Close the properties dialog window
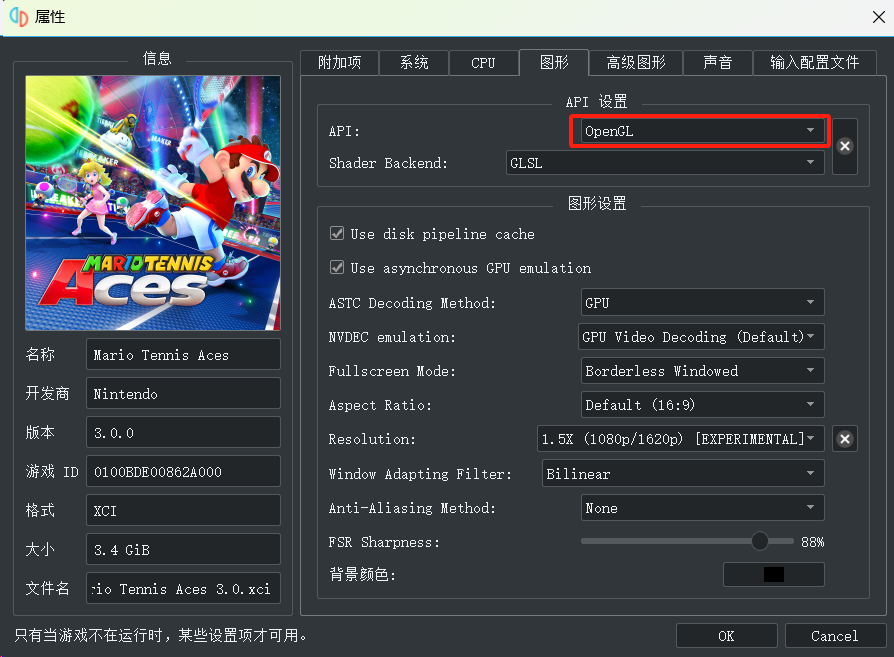 pyautogui.click(x=877, y=17)
